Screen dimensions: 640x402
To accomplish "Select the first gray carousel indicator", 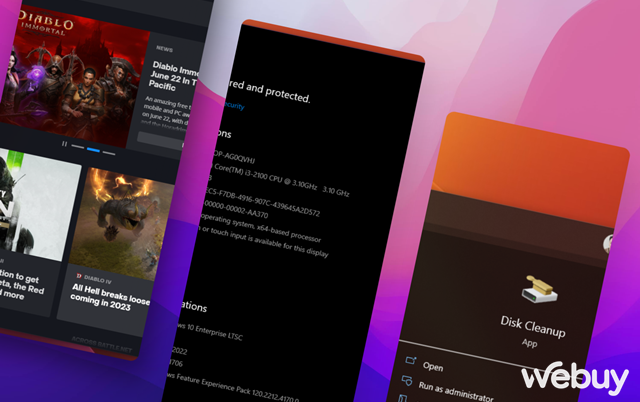I will (x=79, y=147).
